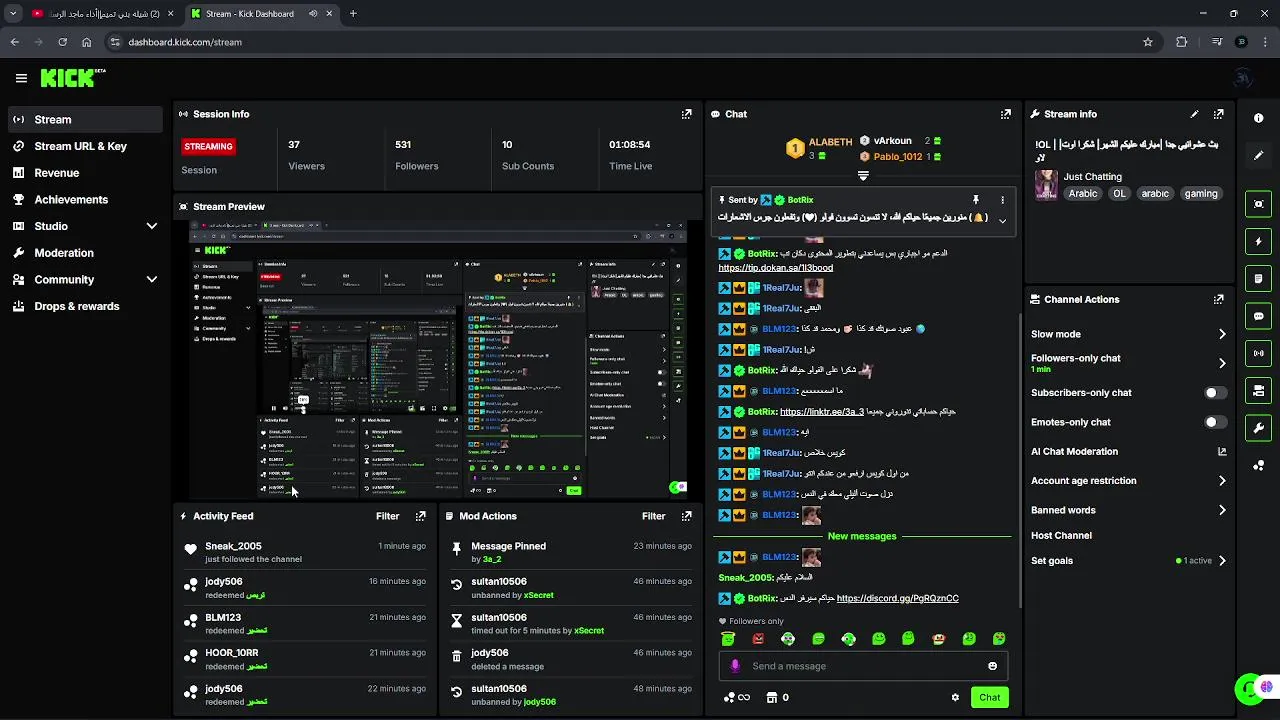
Task: Open the shop icon below the chat input
Action: click(771, 698)
